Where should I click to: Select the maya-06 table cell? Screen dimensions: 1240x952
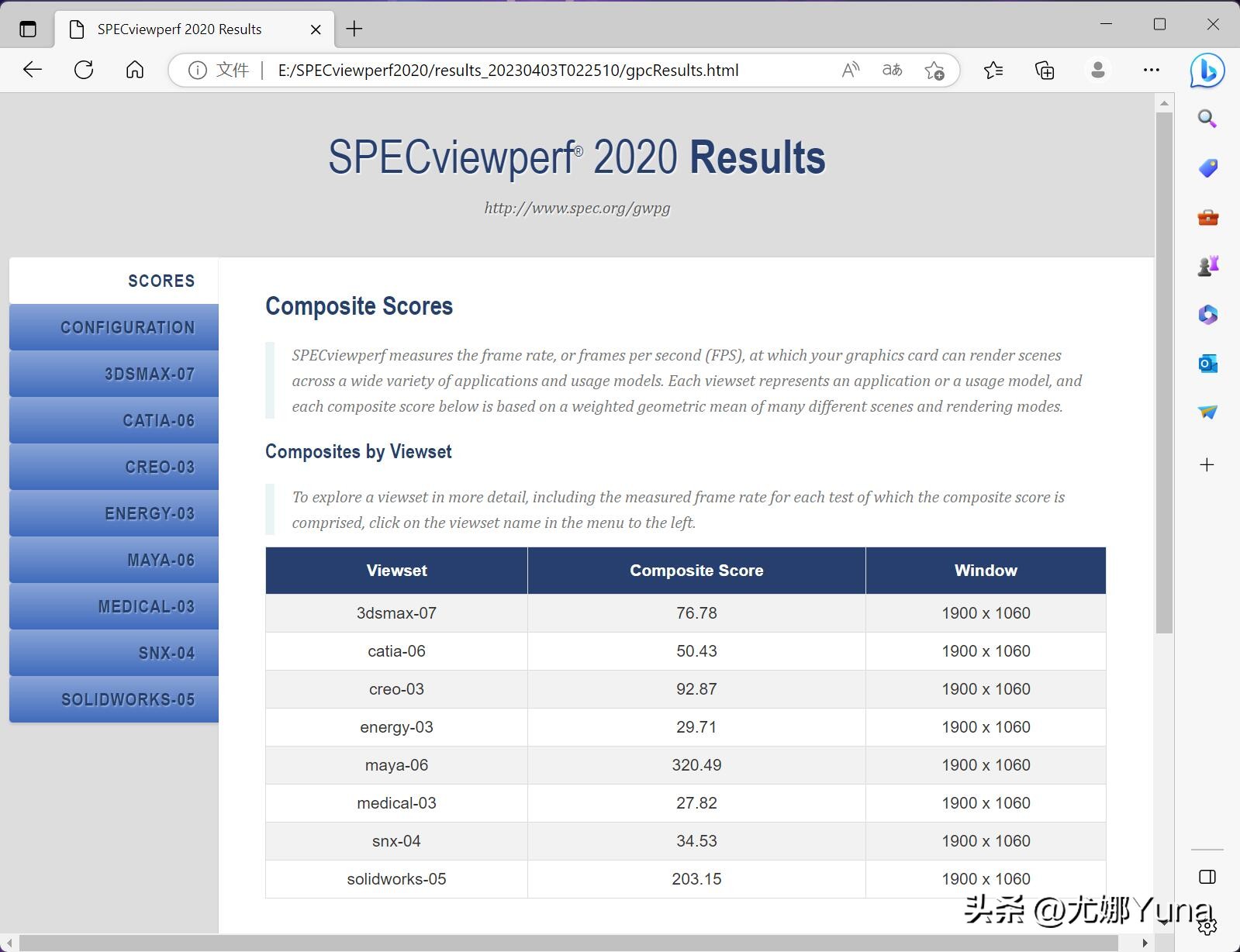click(x=396, y=765)
